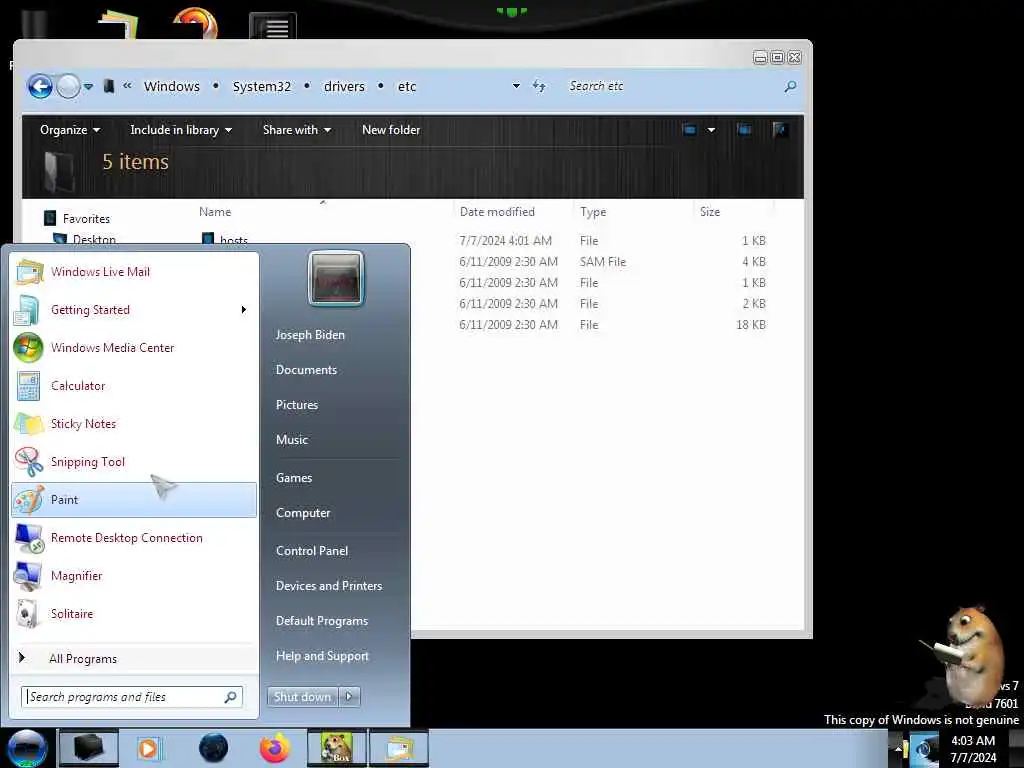Click the user account picture tile
Screen dimensions: 1024x768
tap(336, 278)
